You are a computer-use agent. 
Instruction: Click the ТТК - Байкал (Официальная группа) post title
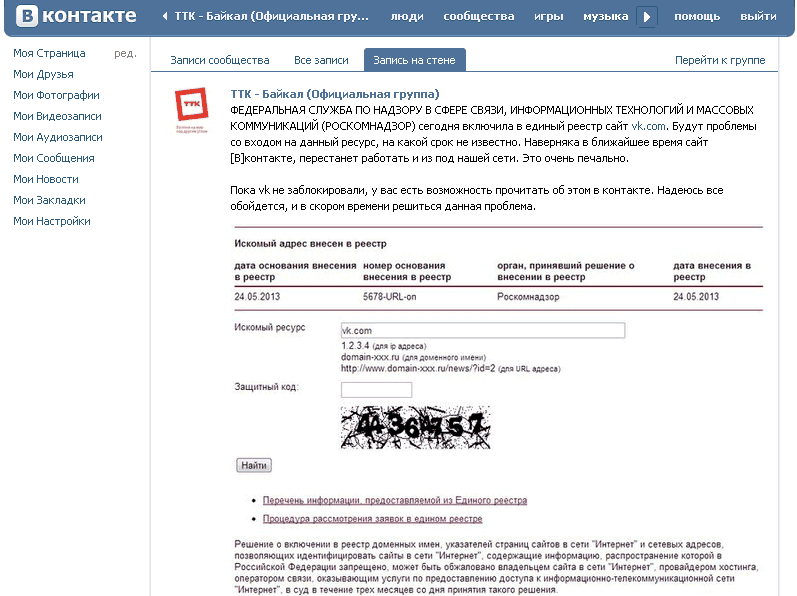pyautogui.click(x=335, y=94)
